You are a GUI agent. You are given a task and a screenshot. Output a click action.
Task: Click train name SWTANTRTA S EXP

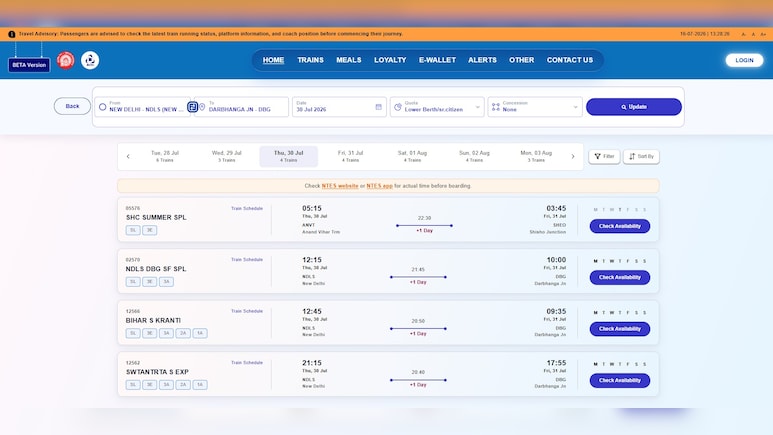coord(157,372)
